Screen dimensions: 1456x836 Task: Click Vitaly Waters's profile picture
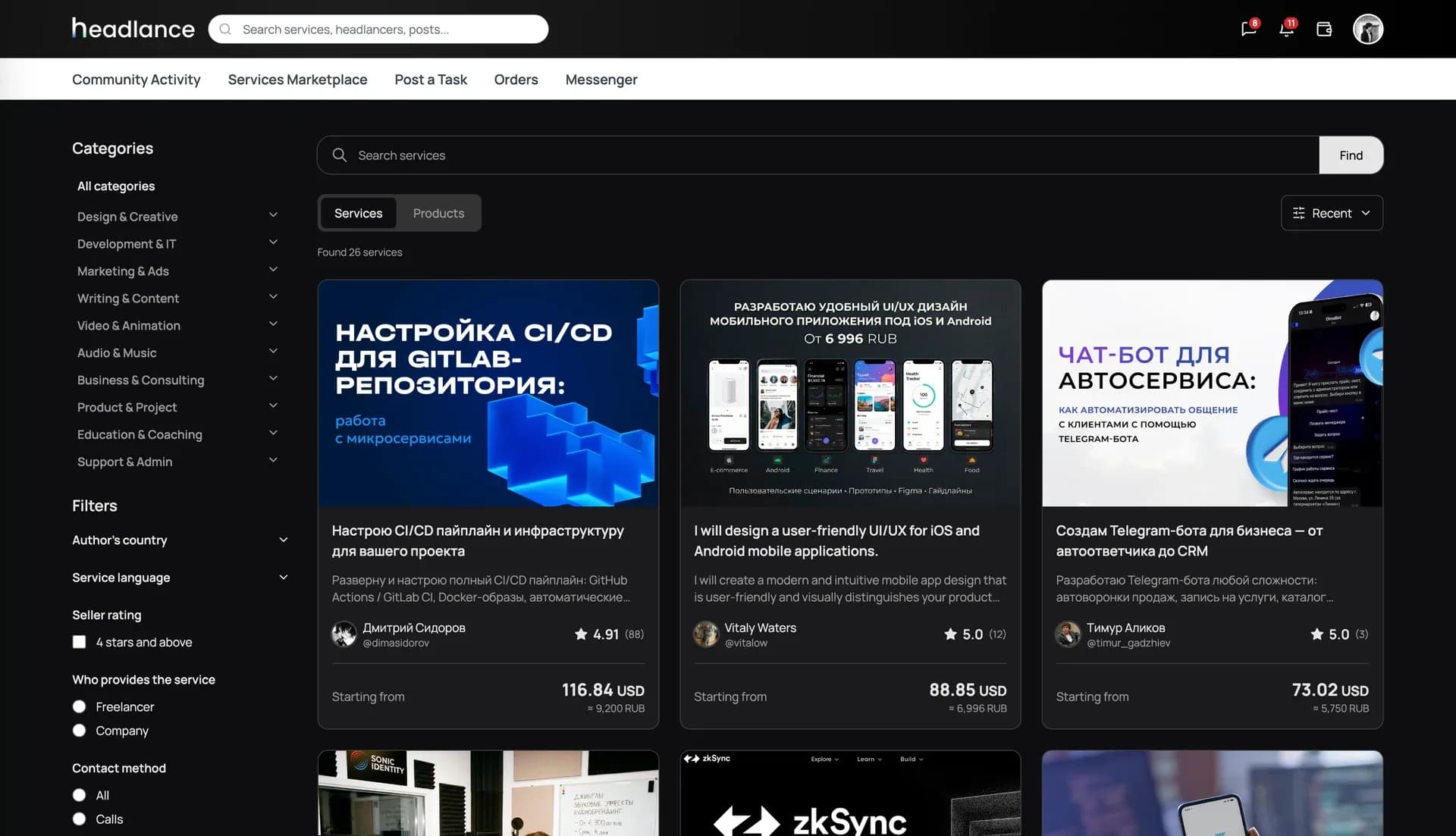pos(706,634)
